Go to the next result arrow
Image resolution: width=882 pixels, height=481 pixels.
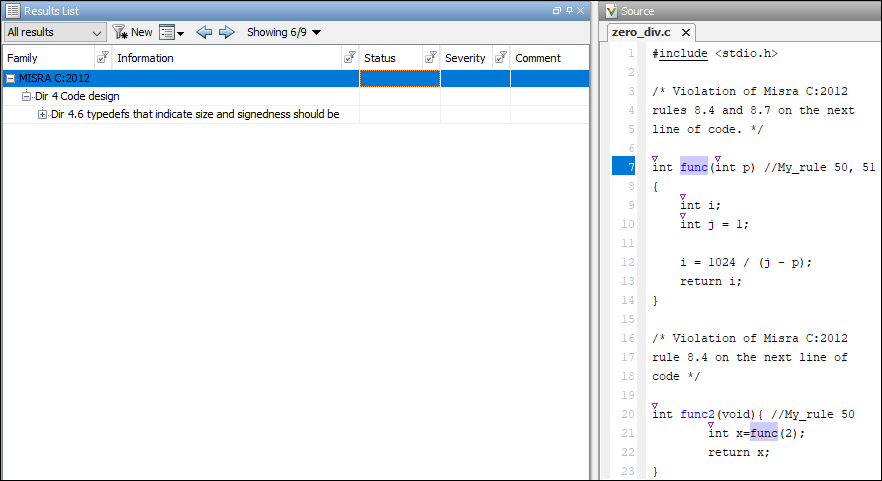pyautogui.click(x=226, y=32)
